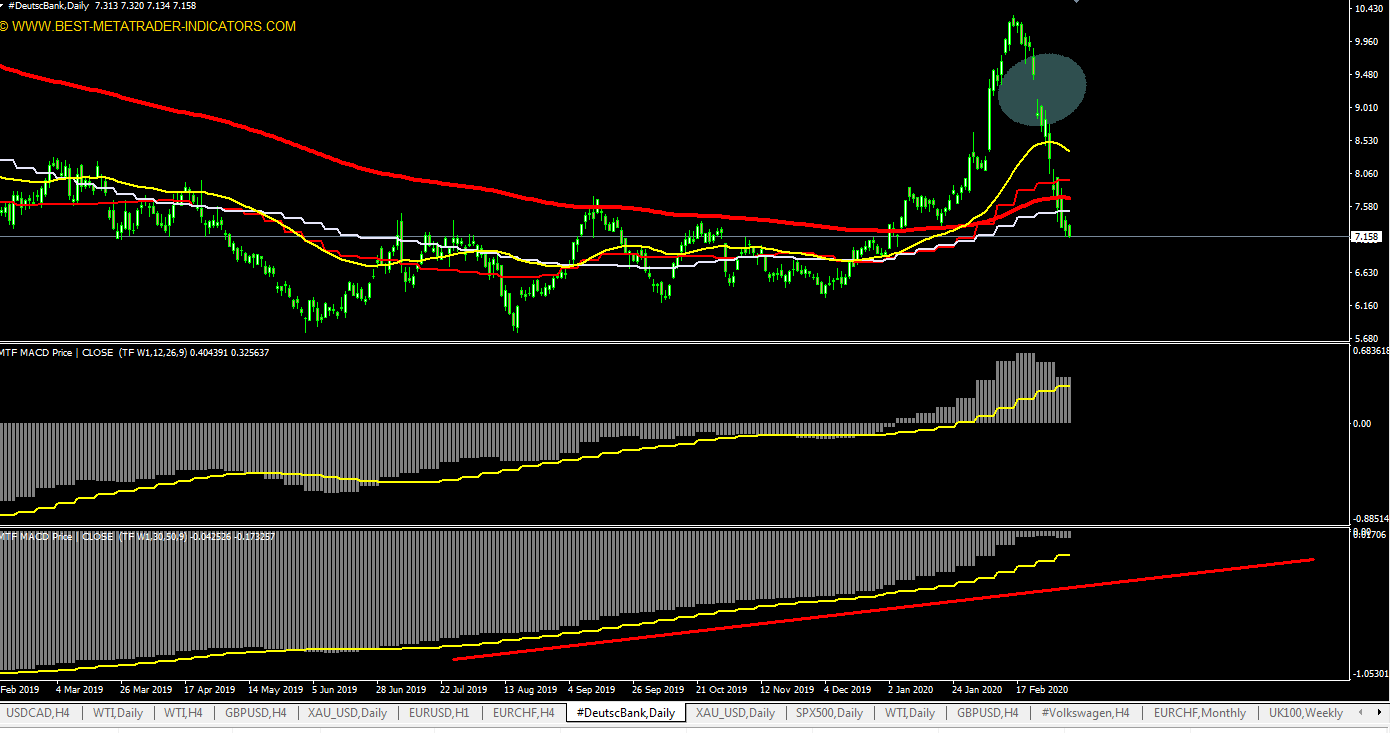
Task: Open the #Volkswagen,H4 chart tab
Action: [x=1085, y=713]
